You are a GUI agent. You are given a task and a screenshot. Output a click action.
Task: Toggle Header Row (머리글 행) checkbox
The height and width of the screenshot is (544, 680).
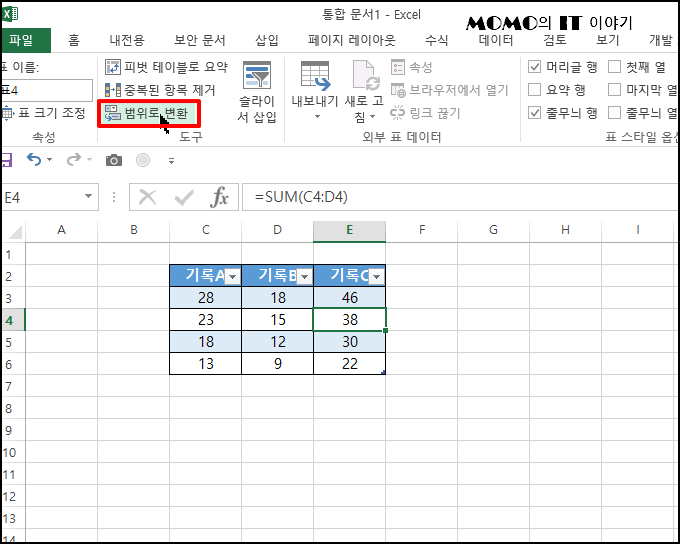tap(535, 67)
